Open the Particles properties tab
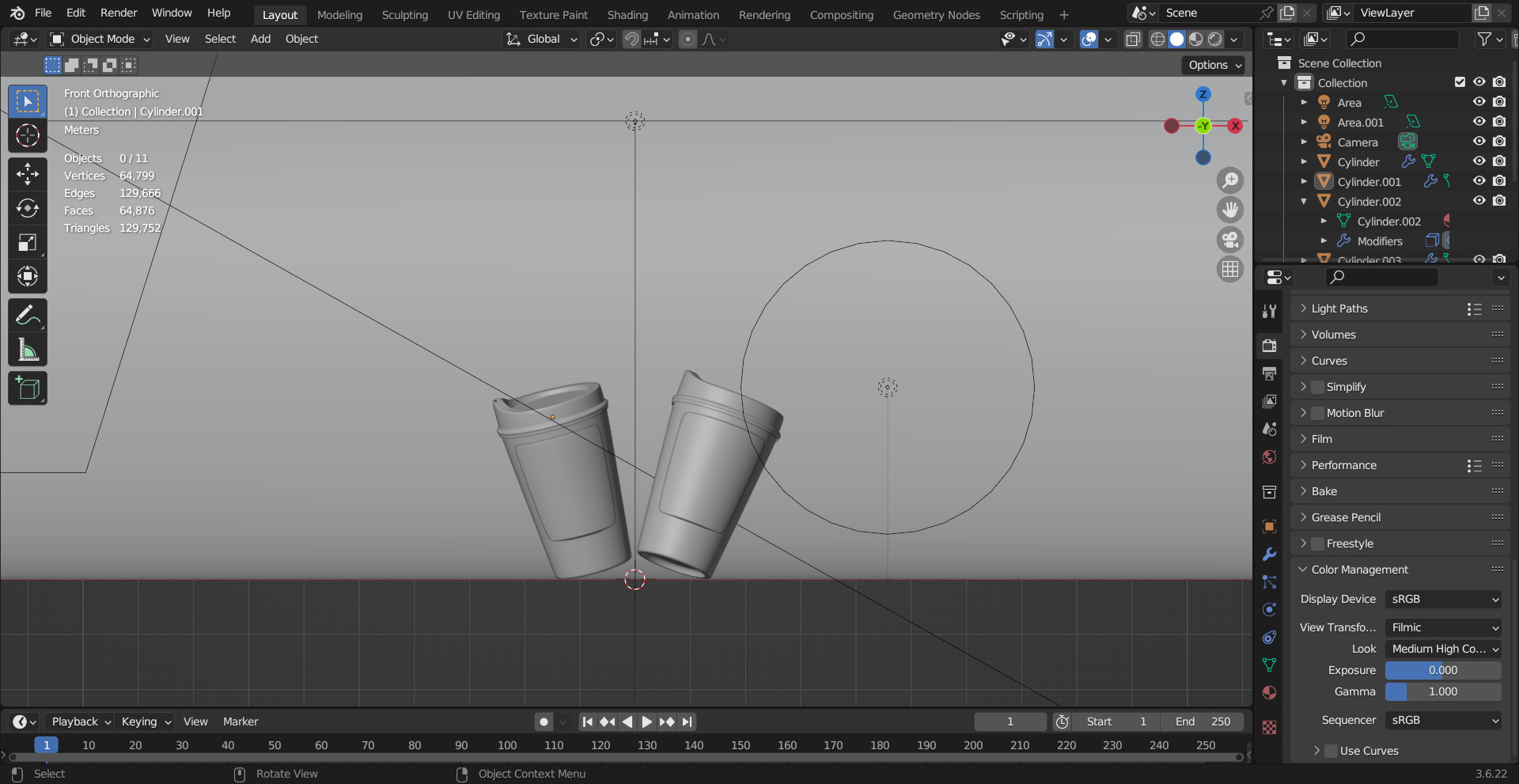The height and width of the screenshot is (784, 1519). pyautogui.click(x=1270, y=581)
